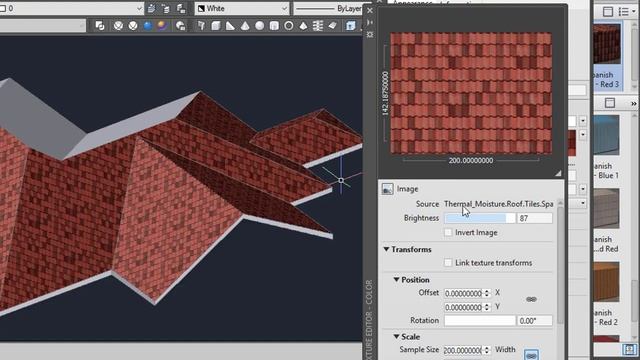
Task: Click the offset link chain icon
Action: 531,300
